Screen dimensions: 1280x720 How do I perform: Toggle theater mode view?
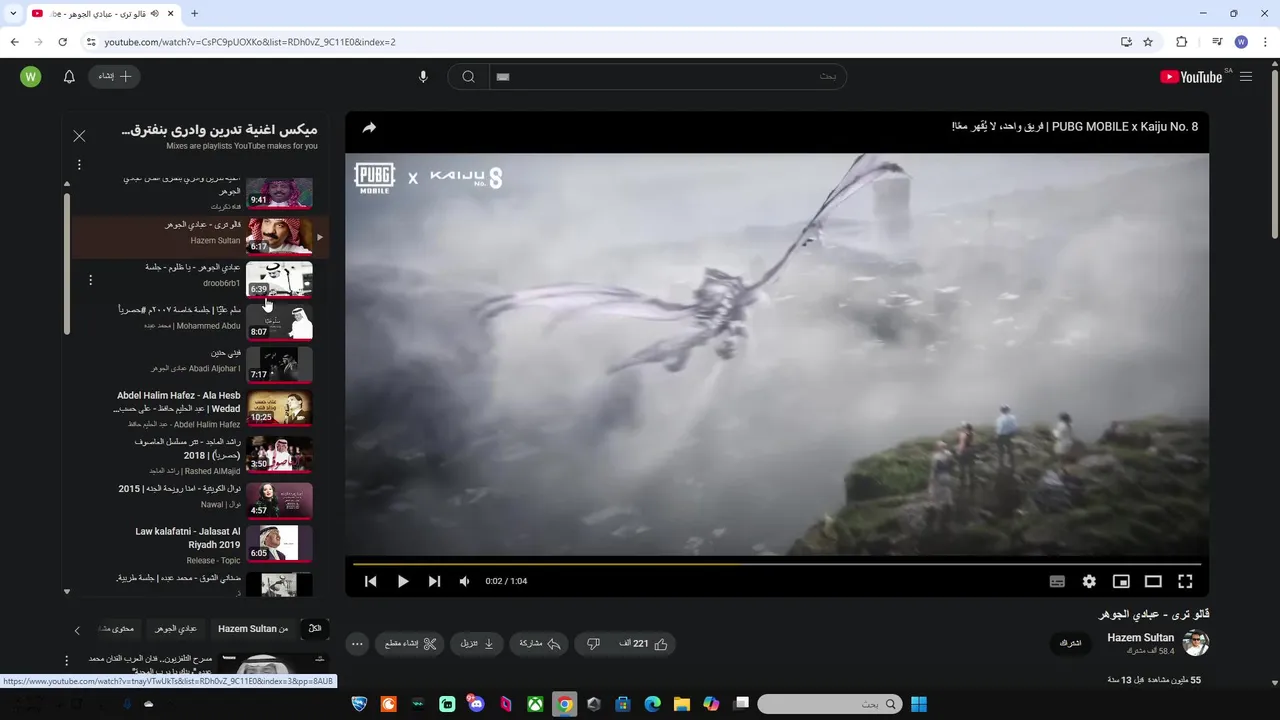(x=1153, y=581)
